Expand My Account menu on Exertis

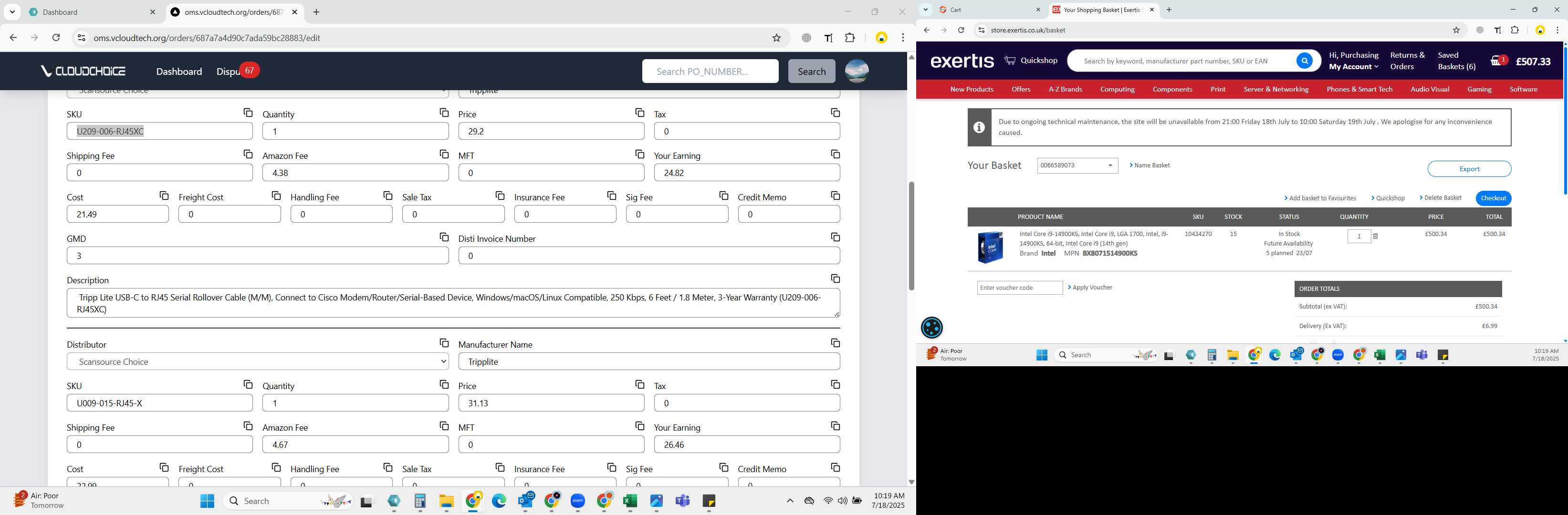(1353, 67)
